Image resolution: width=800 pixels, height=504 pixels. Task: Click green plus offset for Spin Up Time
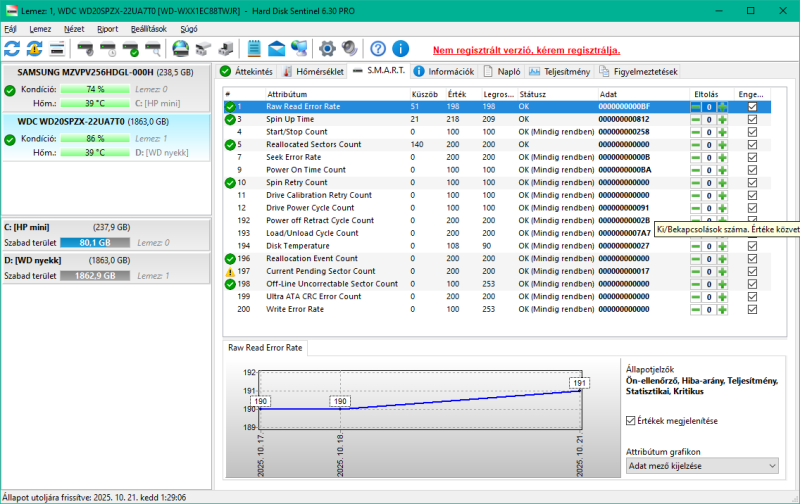point(722,119)
